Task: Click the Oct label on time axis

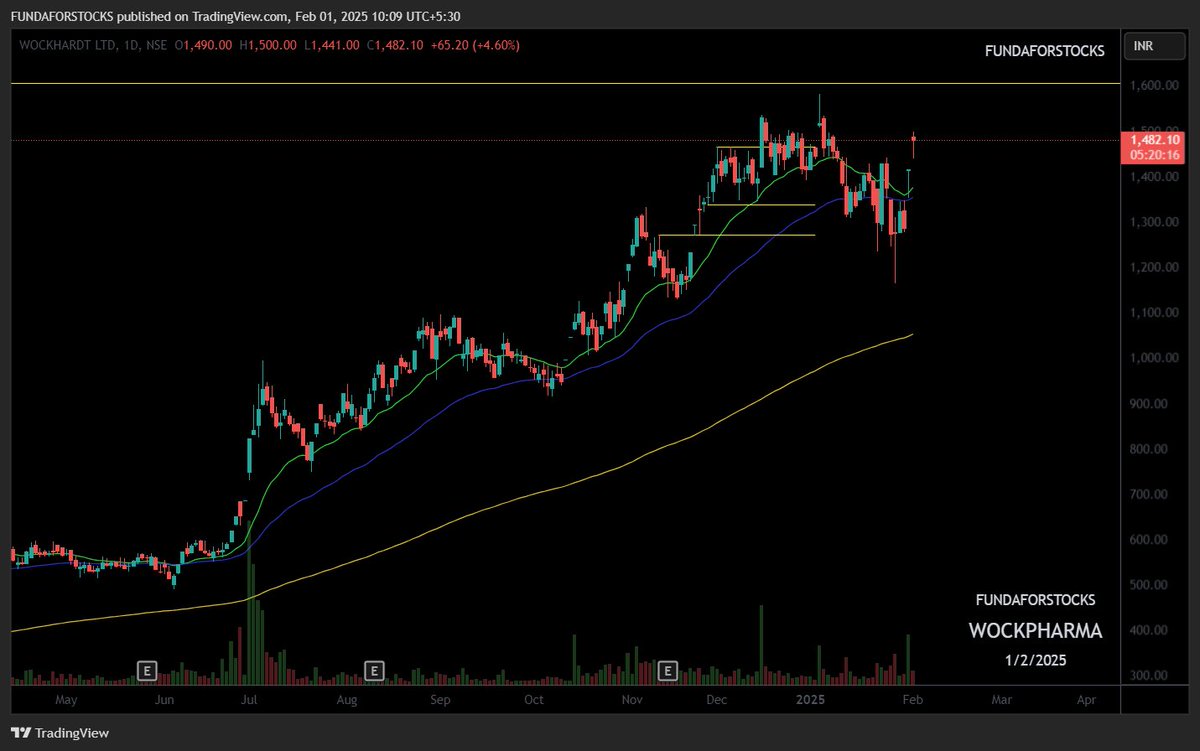Action: [x=534, y=701]
